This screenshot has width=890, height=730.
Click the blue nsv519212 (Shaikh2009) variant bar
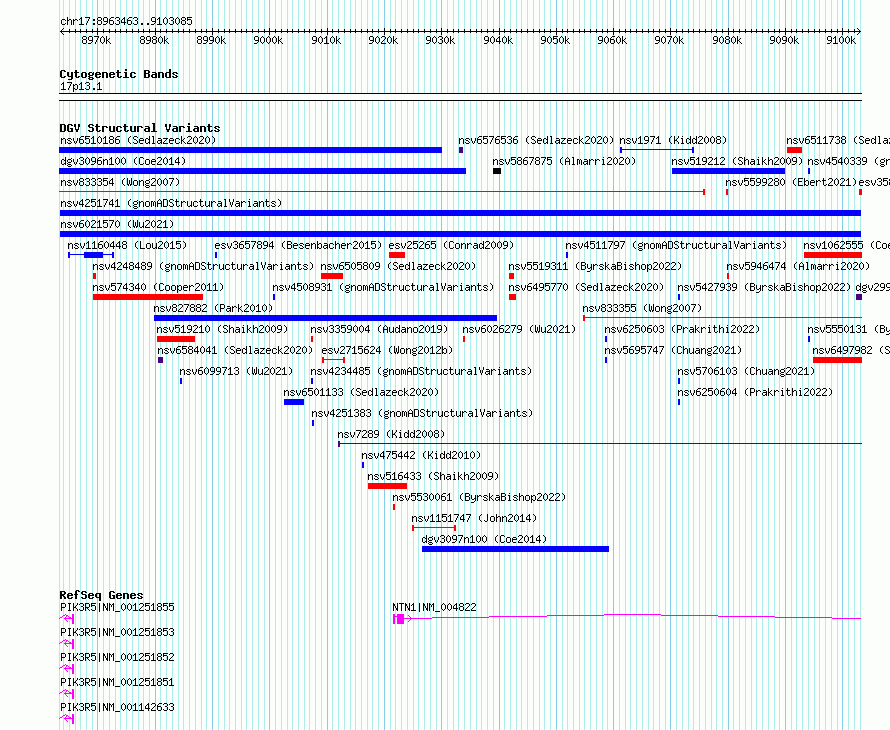728,171
